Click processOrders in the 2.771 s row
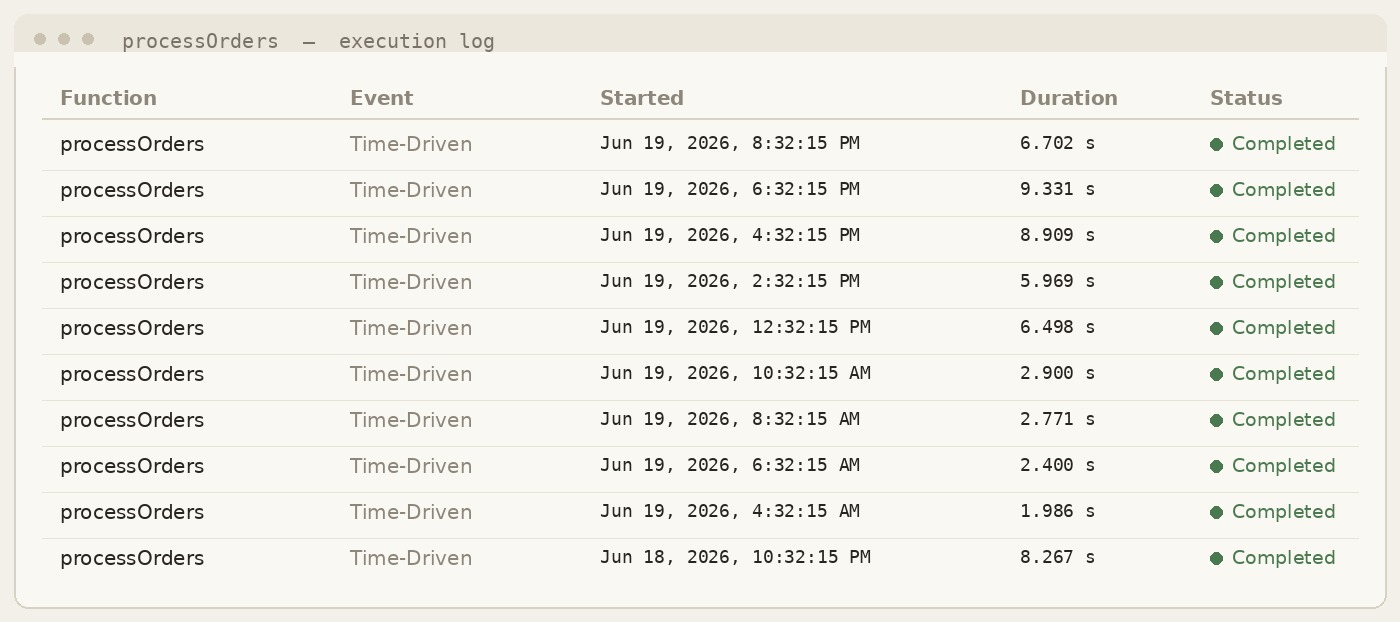1400x622 pixels. pos(132,420)
